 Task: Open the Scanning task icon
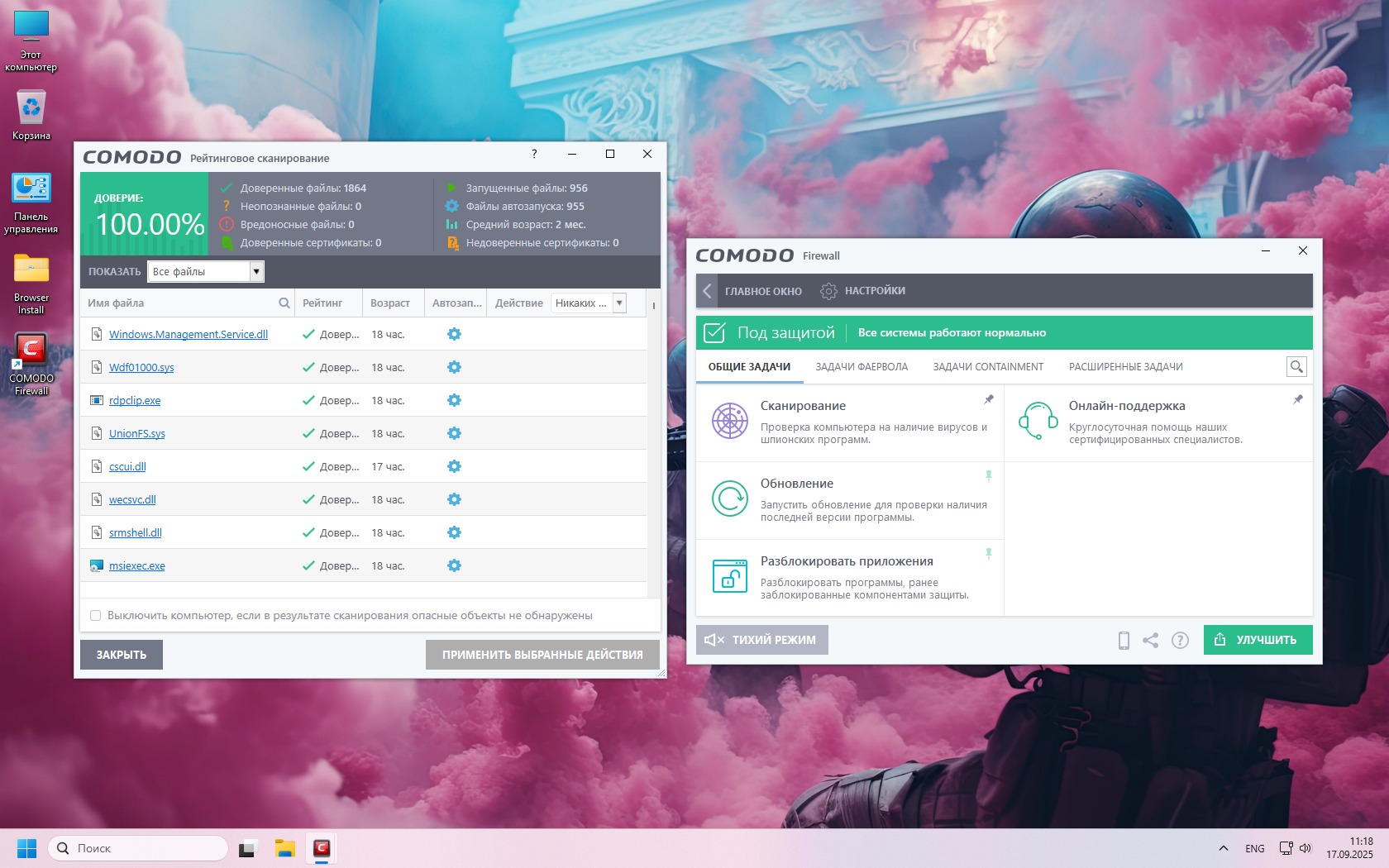[x=730, y=421]
